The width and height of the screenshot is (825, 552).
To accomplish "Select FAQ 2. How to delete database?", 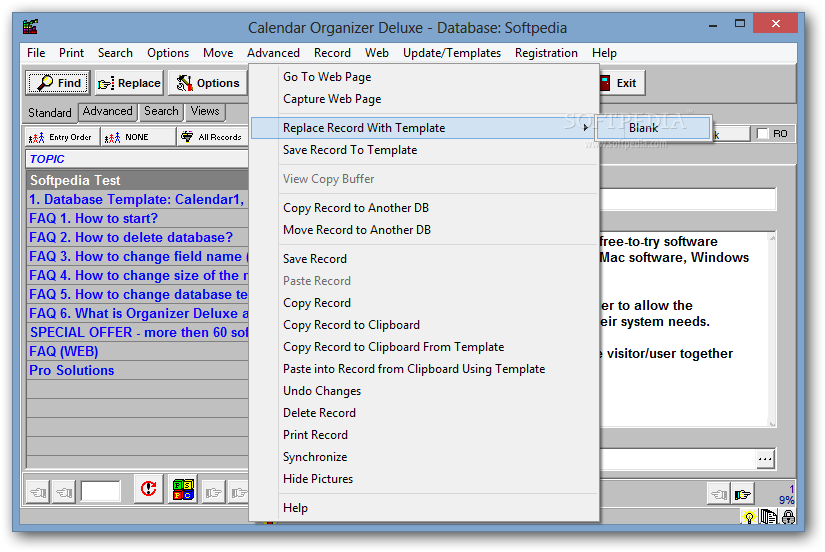I will pos(137,237).
